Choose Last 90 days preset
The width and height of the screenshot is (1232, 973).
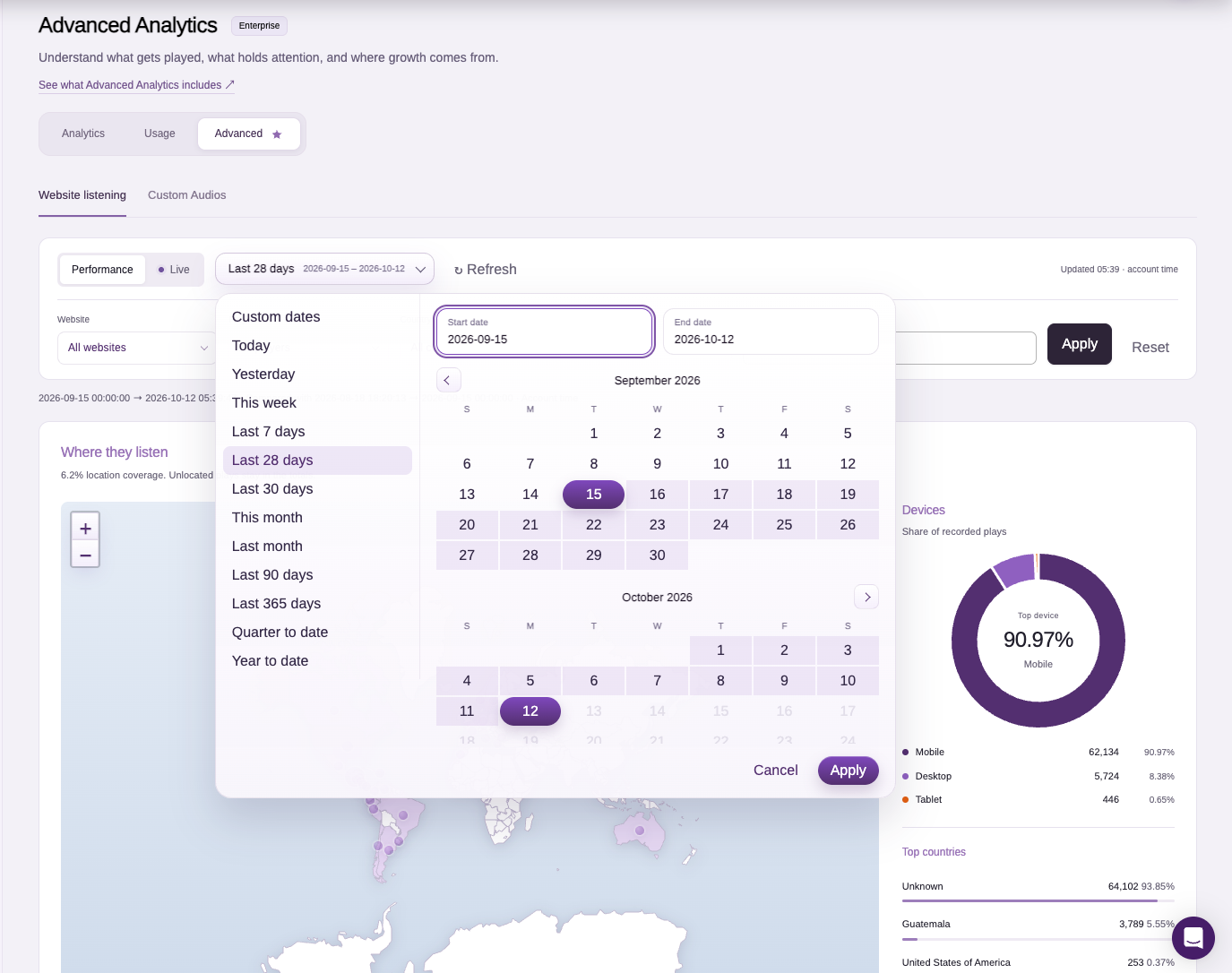(317, 575)
